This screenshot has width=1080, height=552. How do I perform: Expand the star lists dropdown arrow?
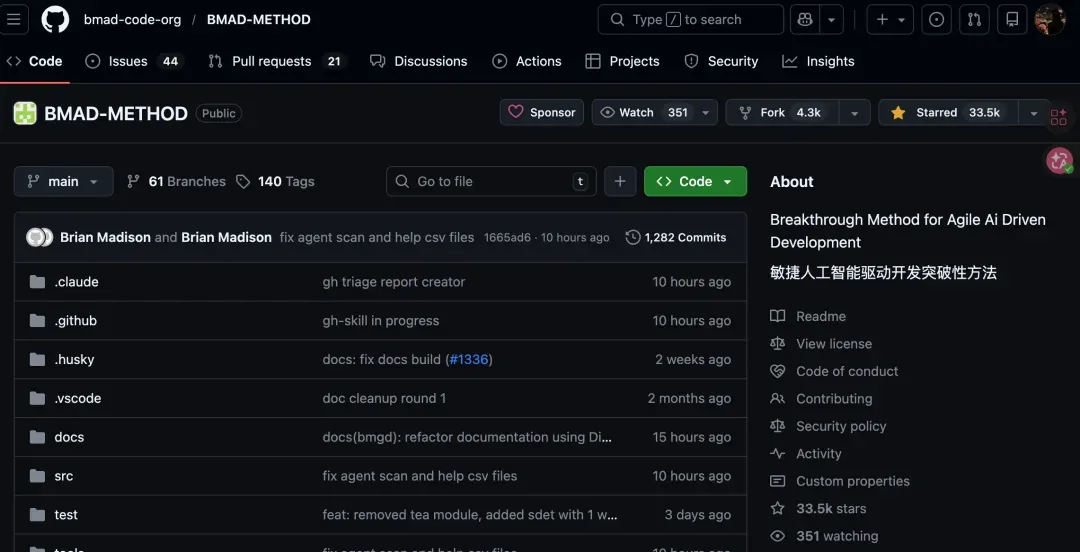tap(1033, 112)
